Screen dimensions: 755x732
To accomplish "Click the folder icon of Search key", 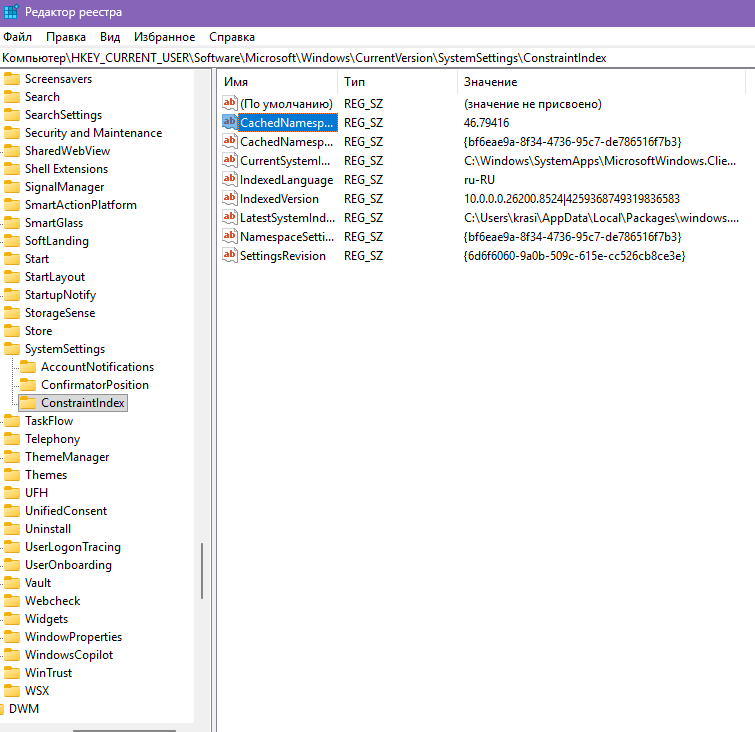I will coord(12,97).
